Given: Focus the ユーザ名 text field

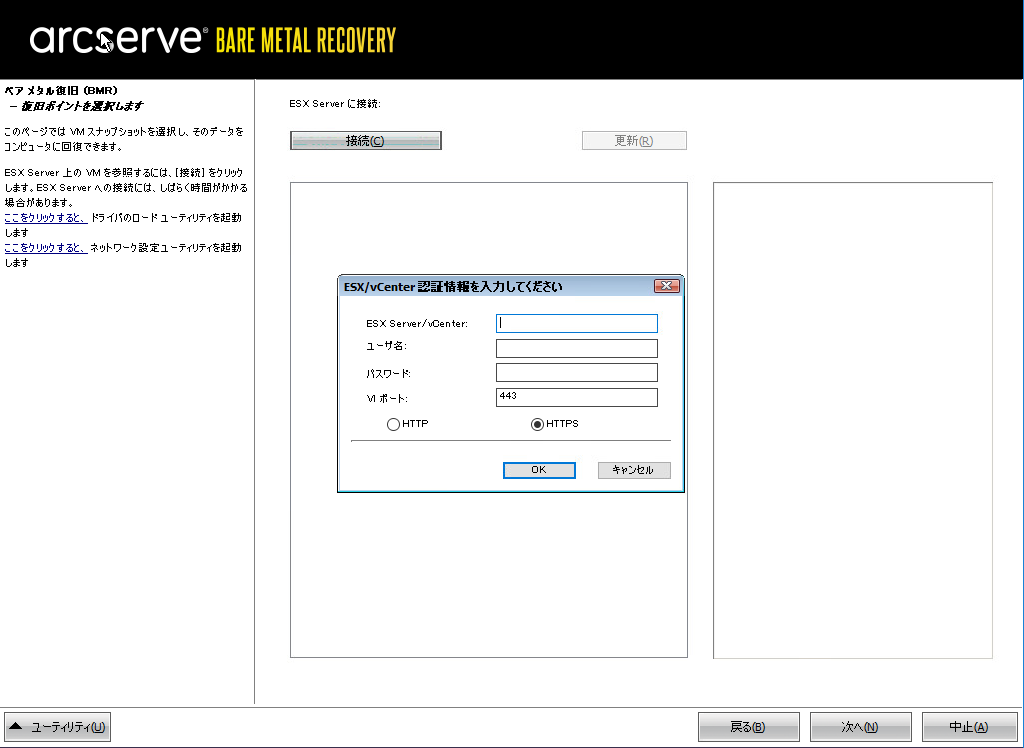Looking at the screenshot, I should [x=577, y=348].
